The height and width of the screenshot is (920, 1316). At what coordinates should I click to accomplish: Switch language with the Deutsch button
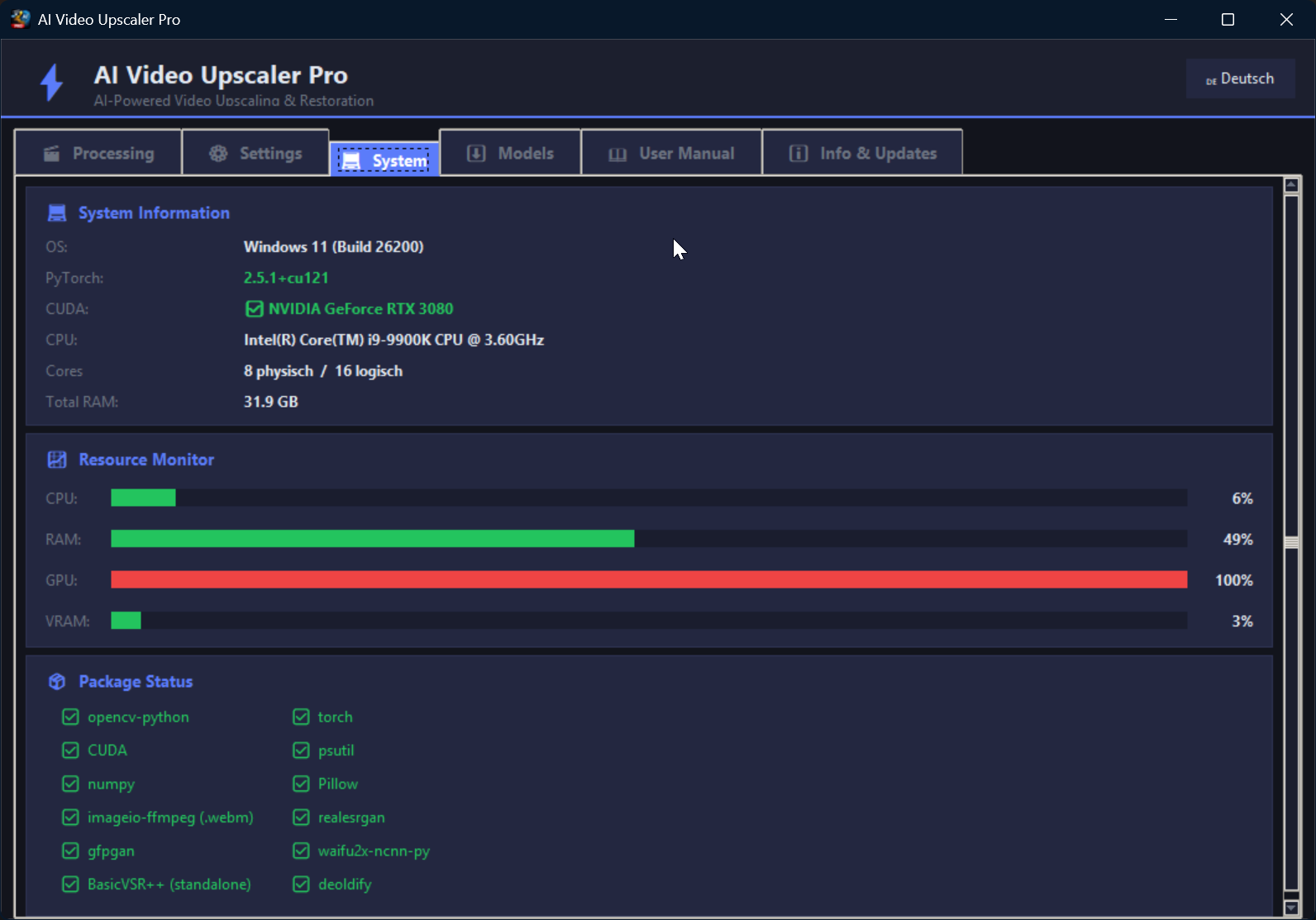click(x=1240, y=79)
